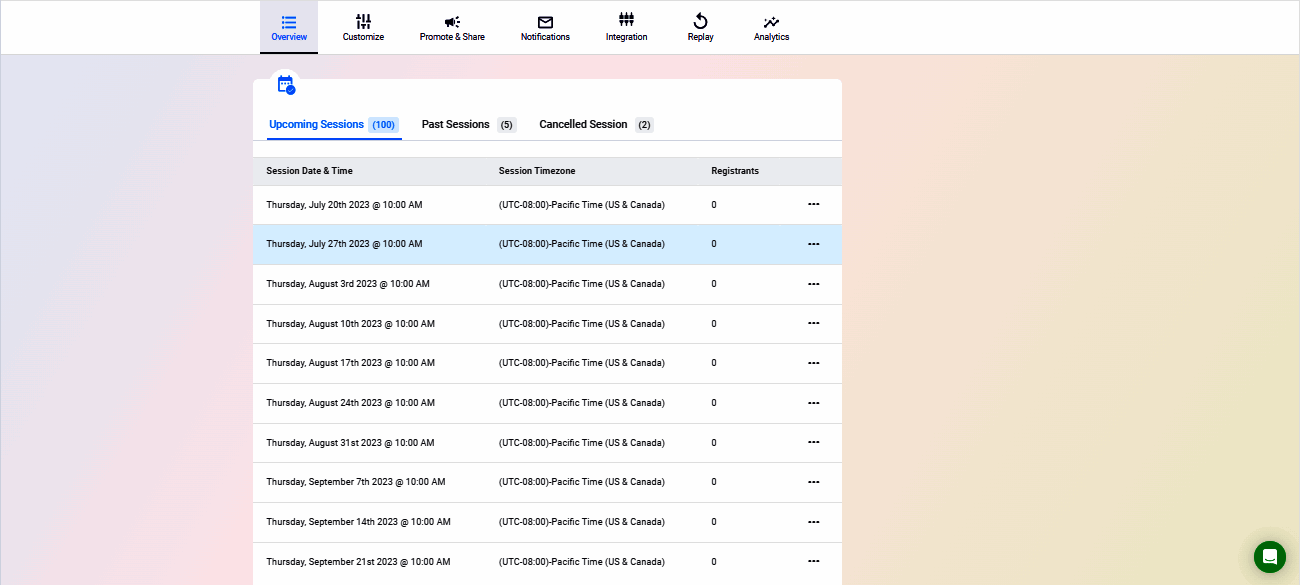Open the Overview list icon
1300x585 pixels.
pos(289,22)
